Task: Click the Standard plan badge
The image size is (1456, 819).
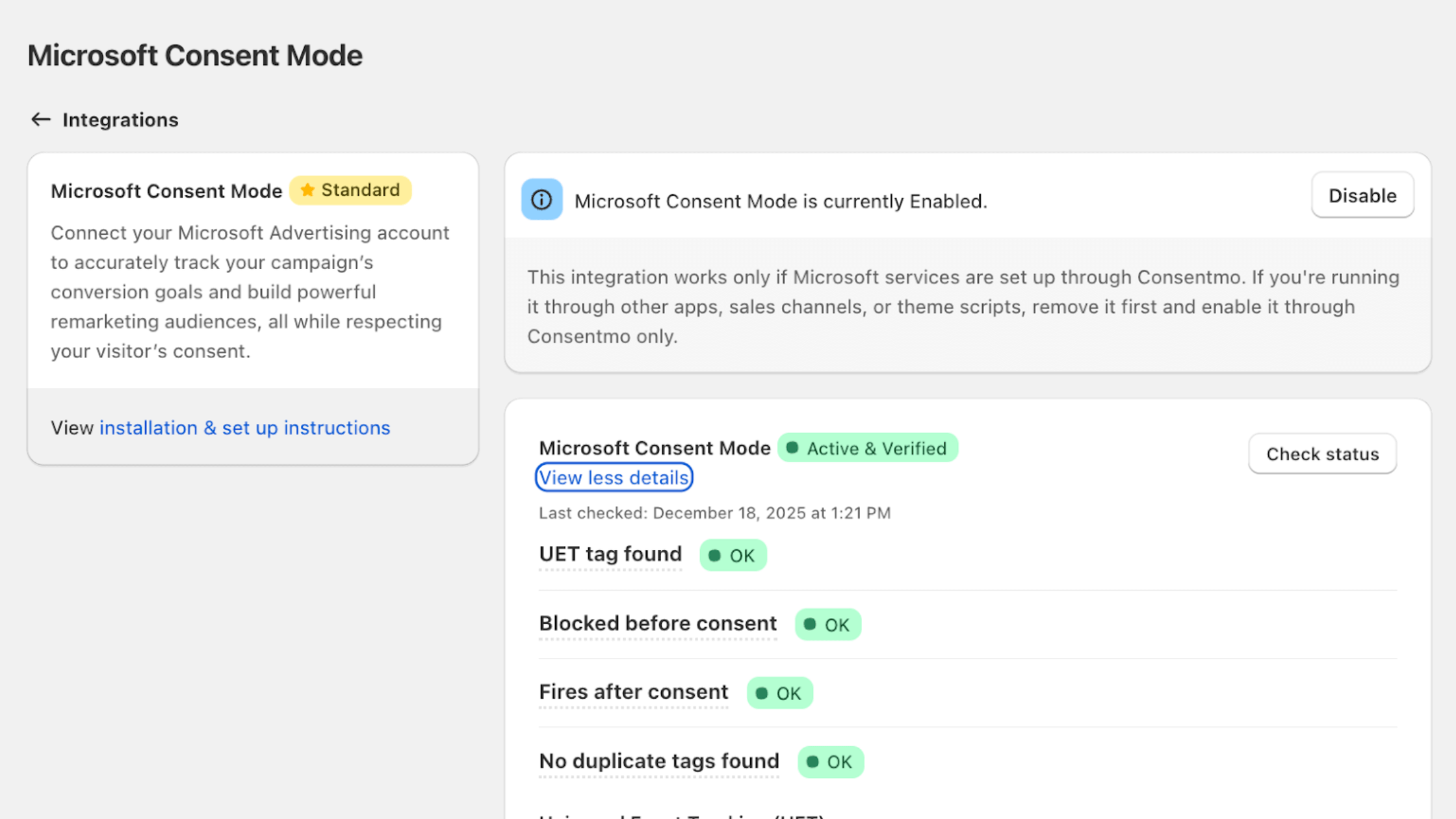Action: (350, 190)
